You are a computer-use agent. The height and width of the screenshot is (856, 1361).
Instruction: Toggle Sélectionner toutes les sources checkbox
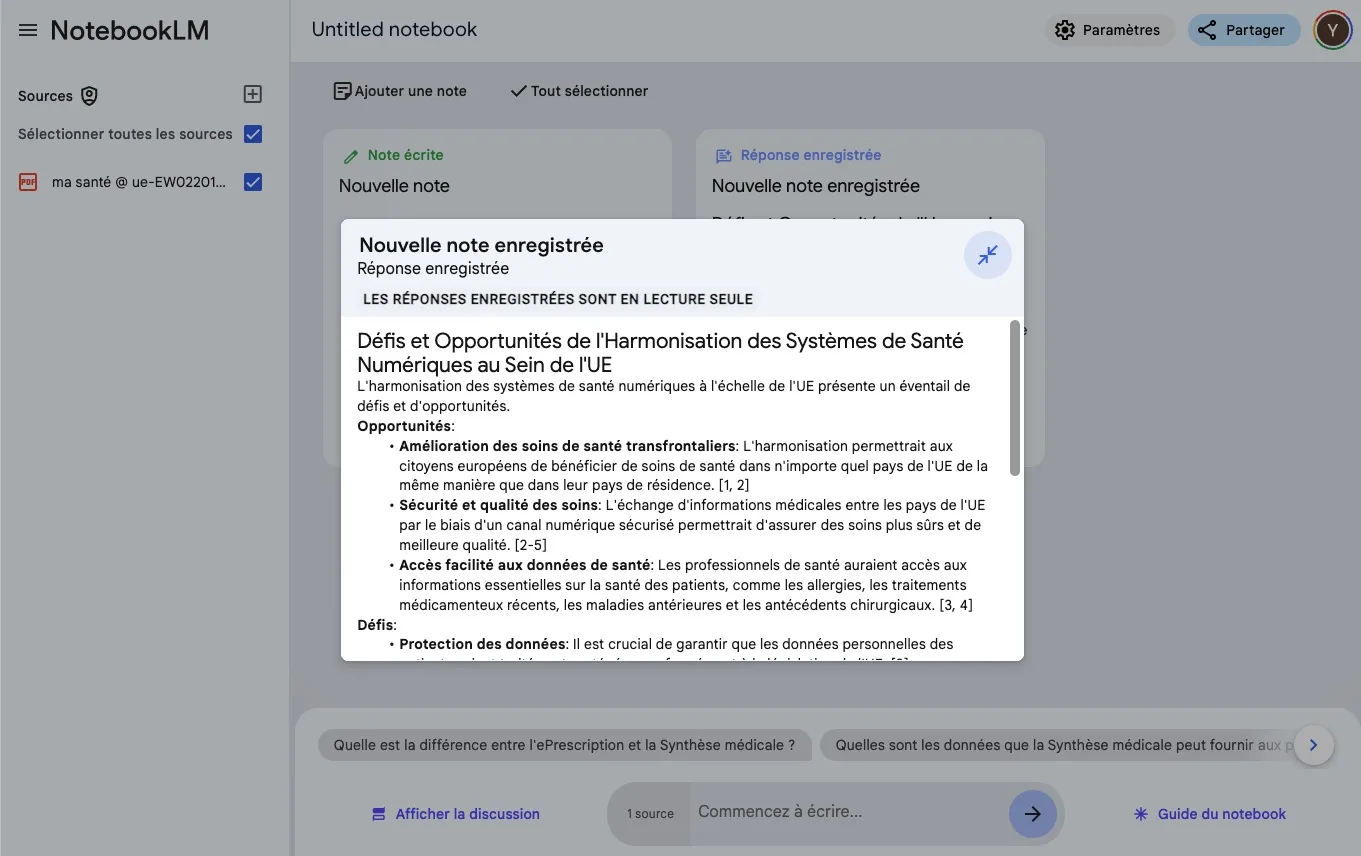(253, 134)
